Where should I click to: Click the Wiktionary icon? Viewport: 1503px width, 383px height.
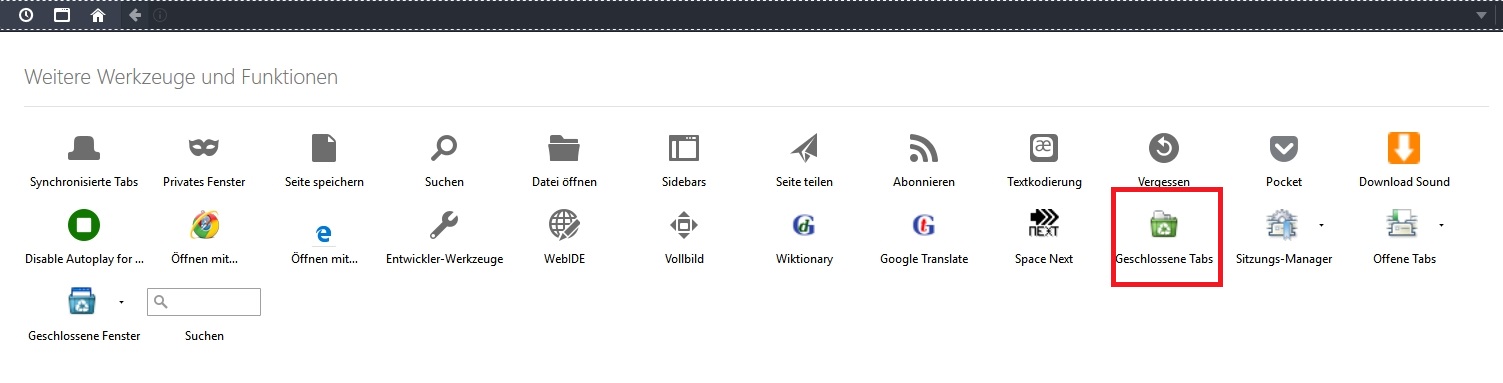coord(804,226)
